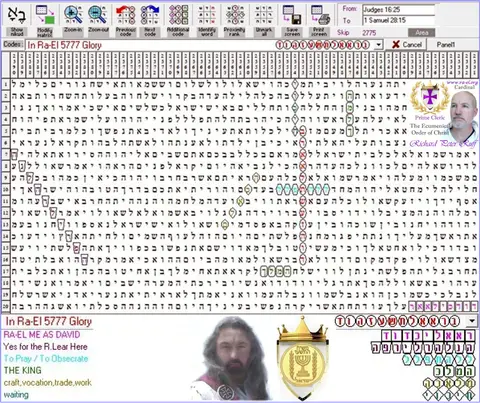This screenshot has height=403, width=480.
Task: Click the Unmark all icon
Action: coord(264,14)
